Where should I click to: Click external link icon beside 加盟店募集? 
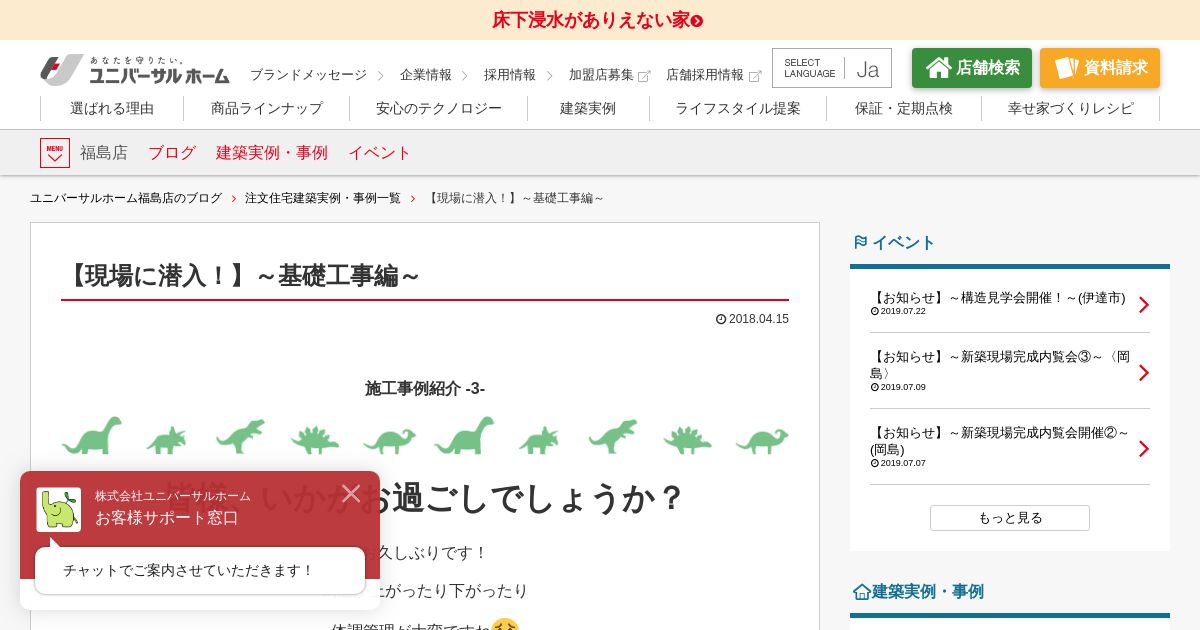pos(644,76)
